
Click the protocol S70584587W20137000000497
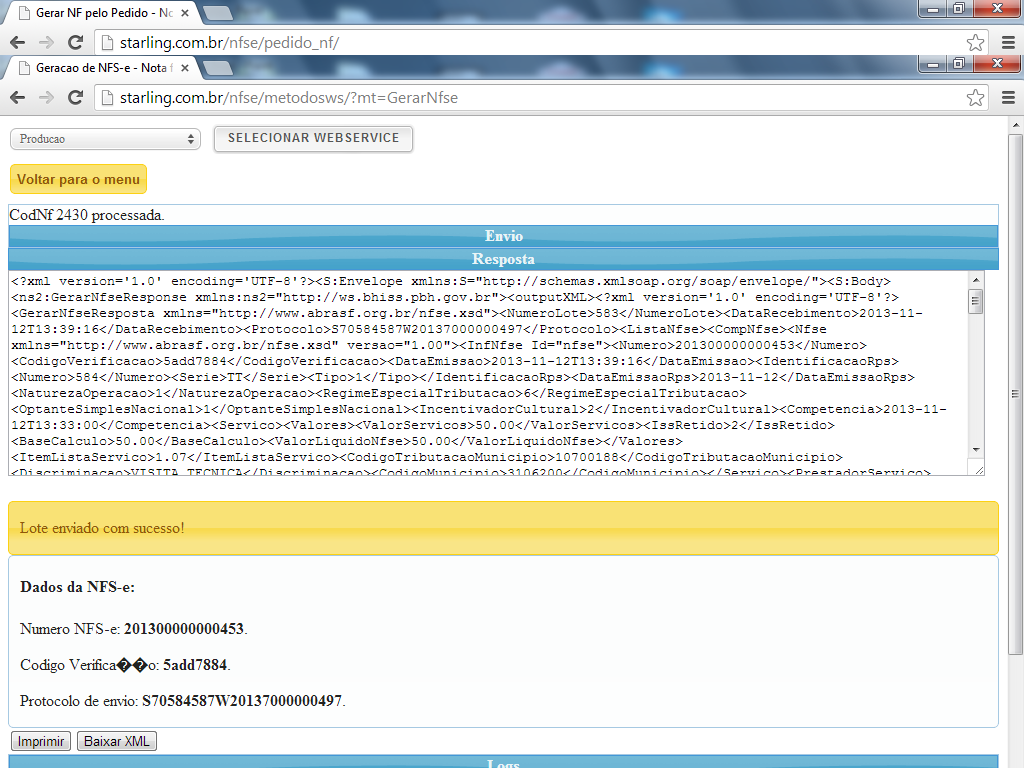point(242,701)
